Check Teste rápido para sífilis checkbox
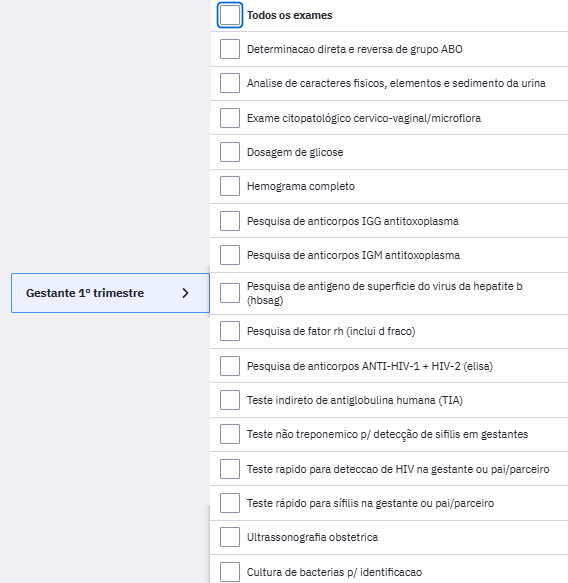 click(230, 503)
